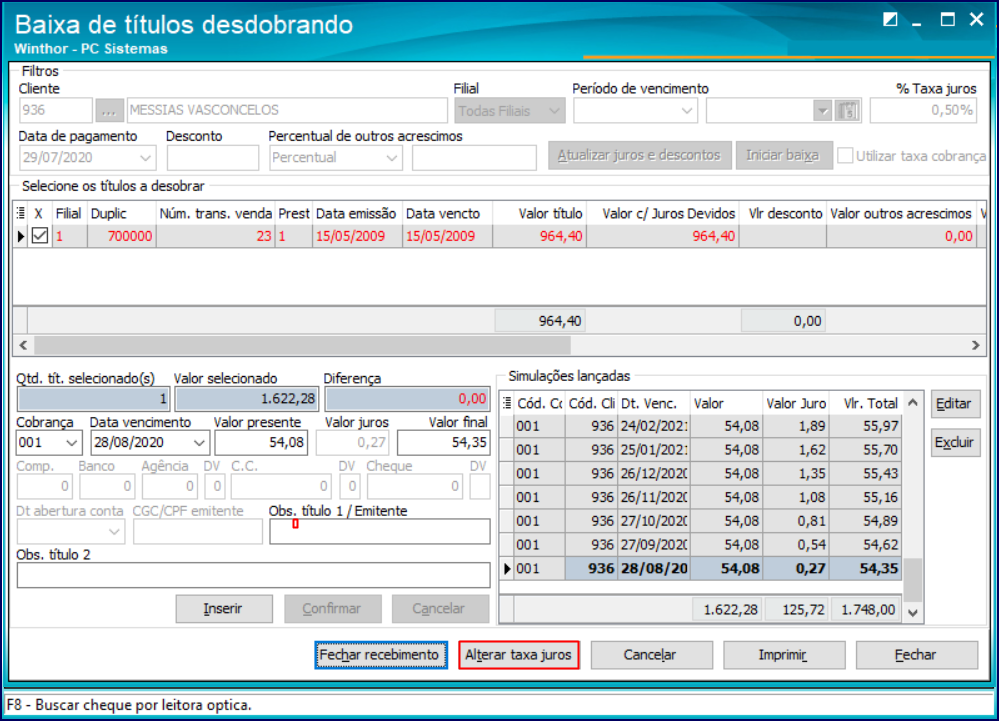Expand first Período de vencimento date dropdown

pyautogui.click(x=686, y=111)
